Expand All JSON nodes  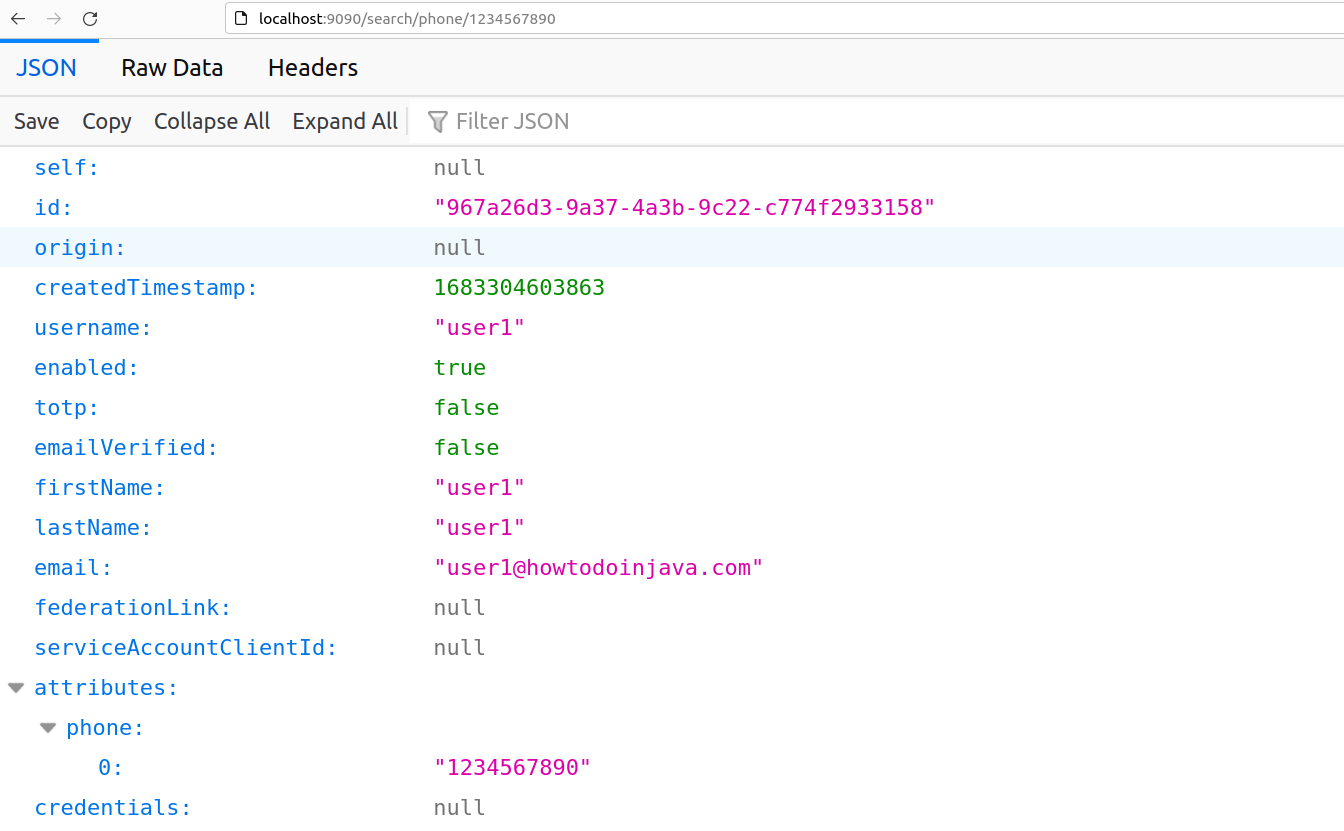click(x=345, y=121)
